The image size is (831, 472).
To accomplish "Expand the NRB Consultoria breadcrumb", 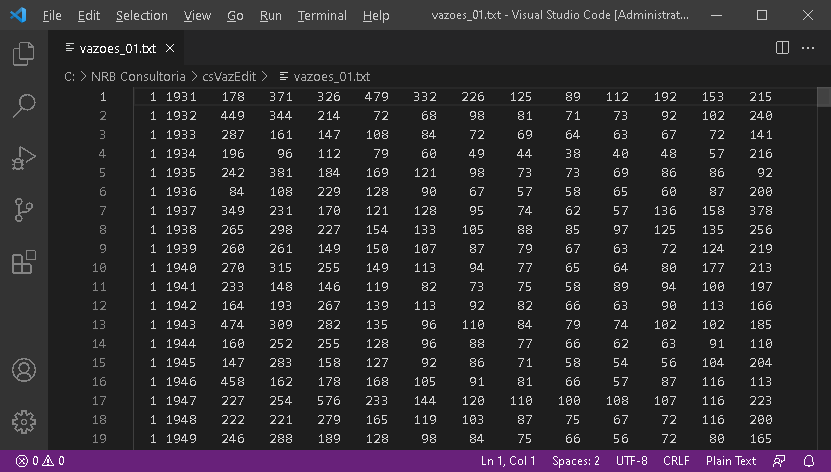I will [x=138, y=76].
